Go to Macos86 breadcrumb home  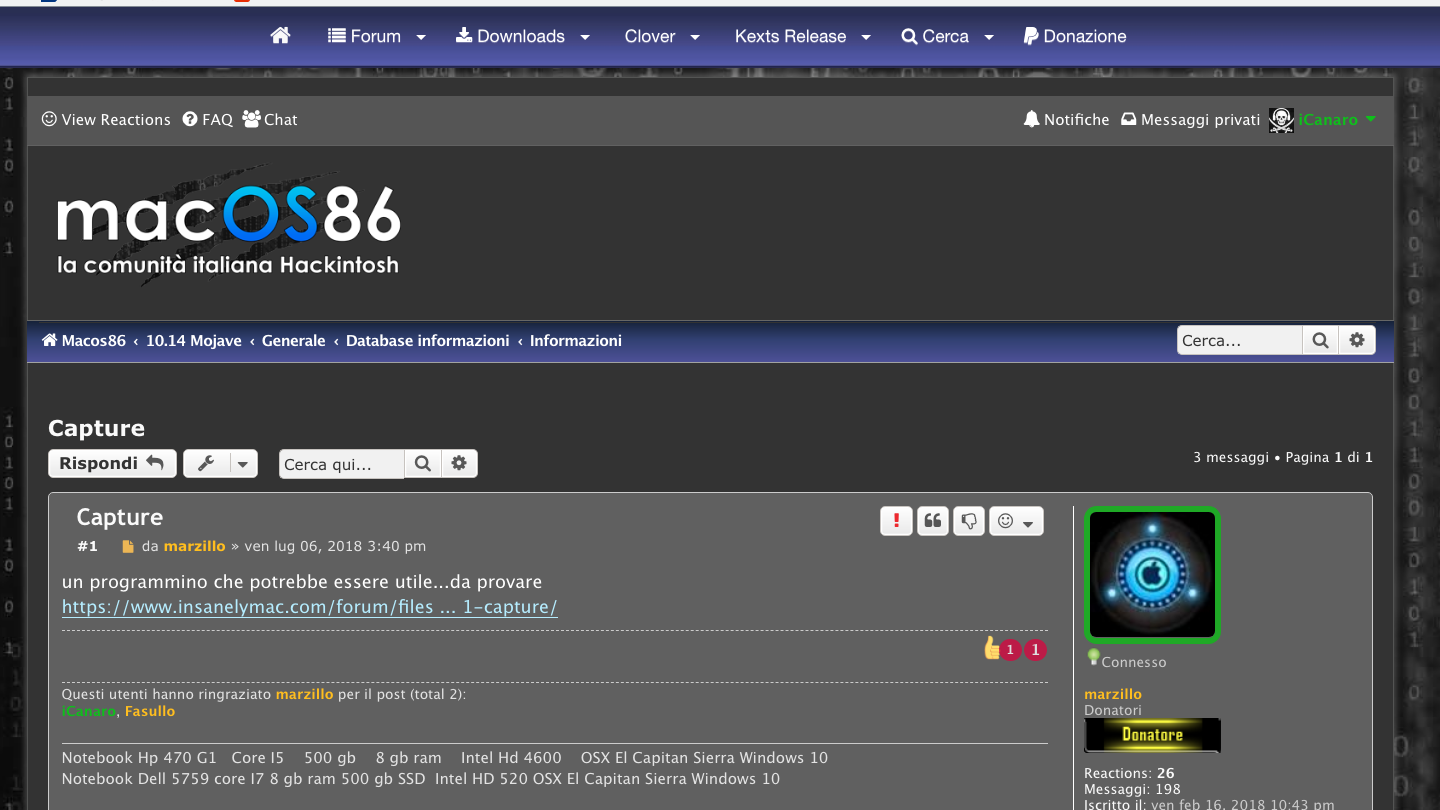[x=84, y=340]
